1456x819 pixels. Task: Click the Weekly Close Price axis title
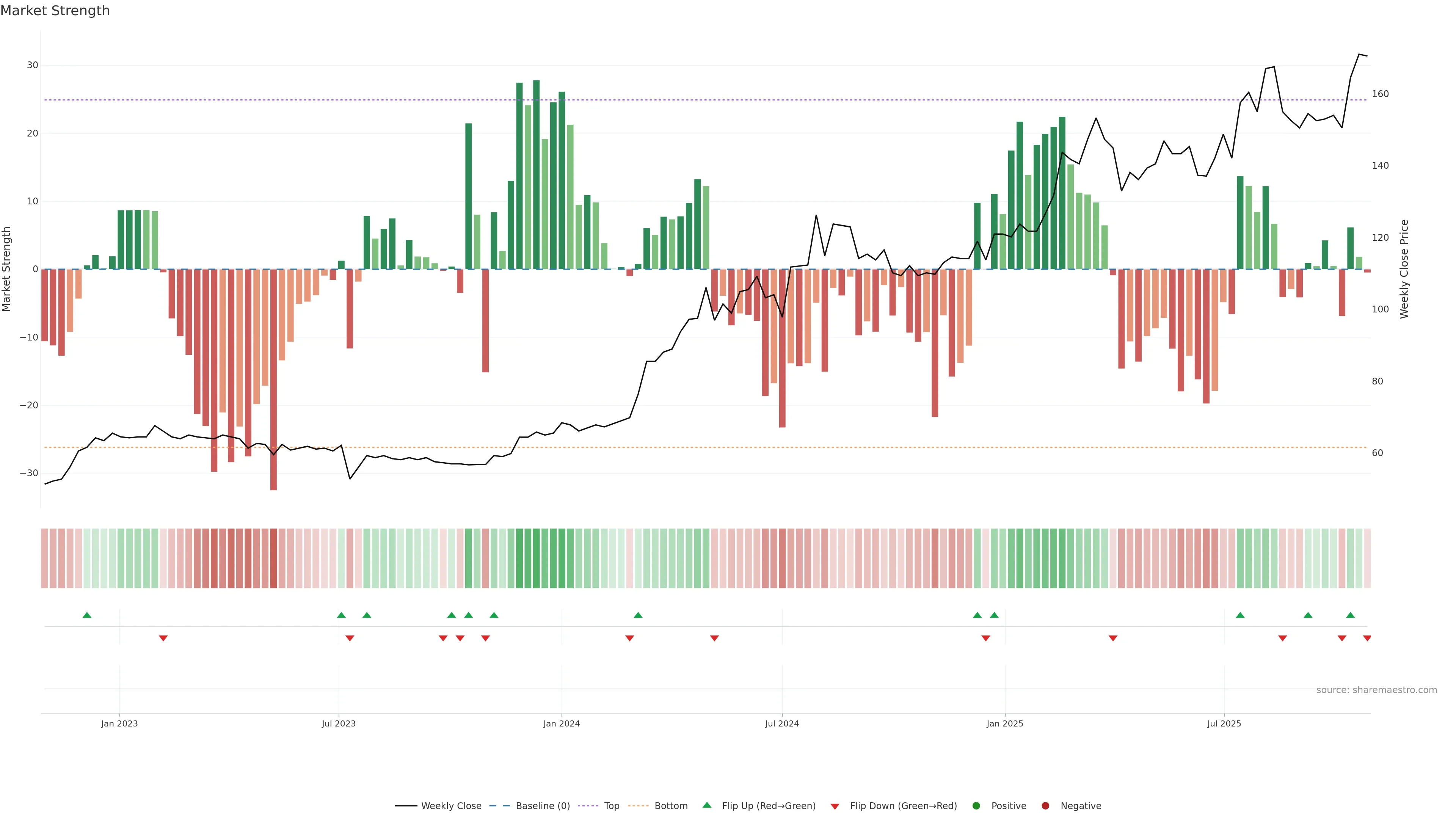point(1404,269)
